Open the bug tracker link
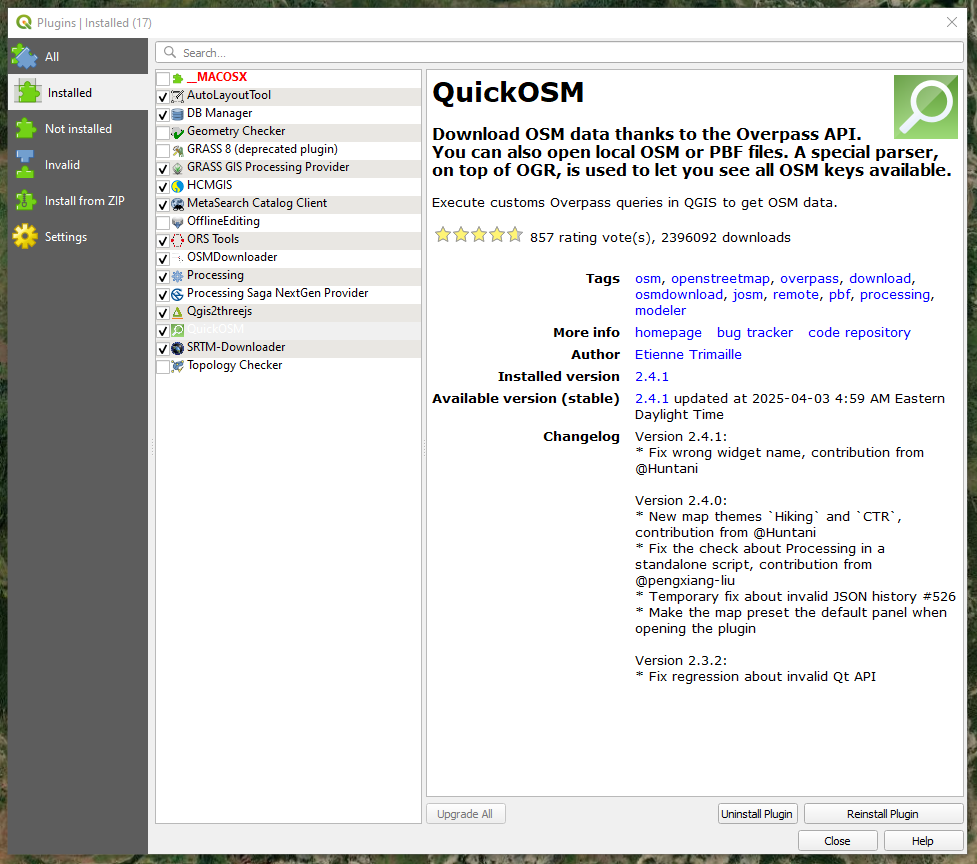This screenshot has width=977, height=864. 754,333
